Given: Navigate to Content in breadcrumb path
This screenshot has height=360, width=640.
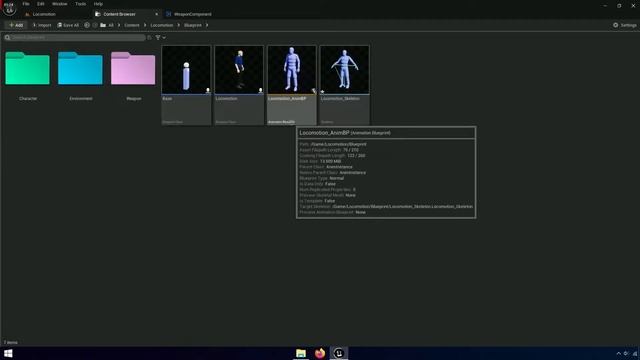Looking at the screenshot, I should tap(131, 25).
